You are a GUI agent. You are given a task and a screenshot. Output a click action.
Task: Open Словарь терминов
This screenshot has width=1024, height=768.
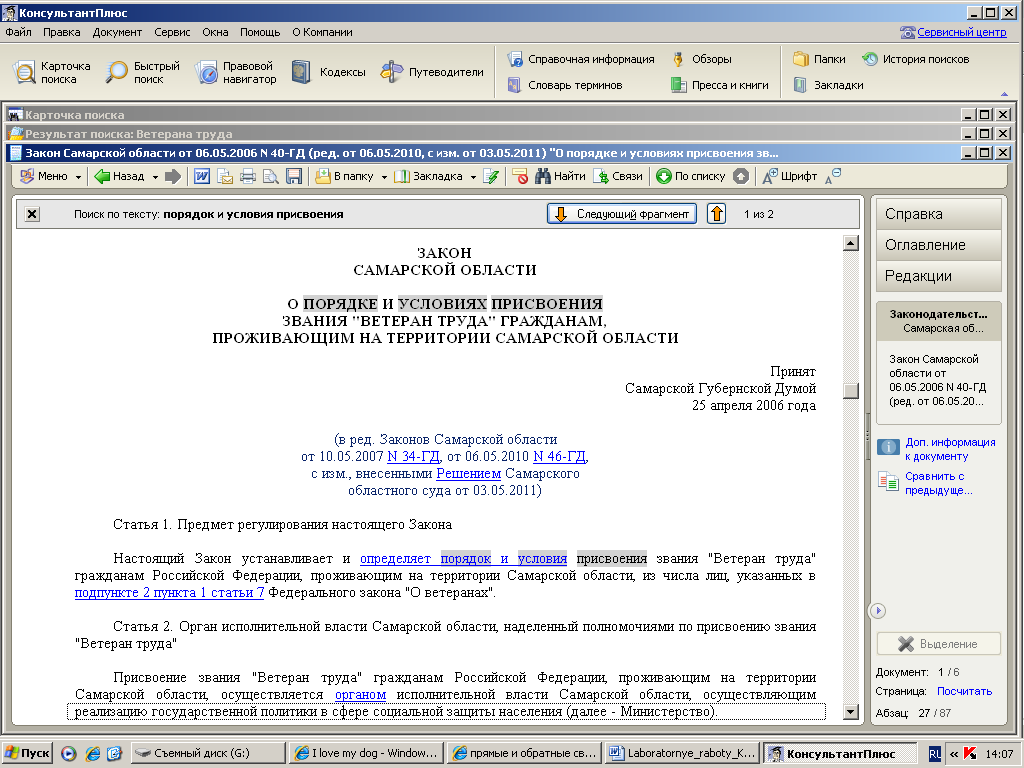[565, 85]
